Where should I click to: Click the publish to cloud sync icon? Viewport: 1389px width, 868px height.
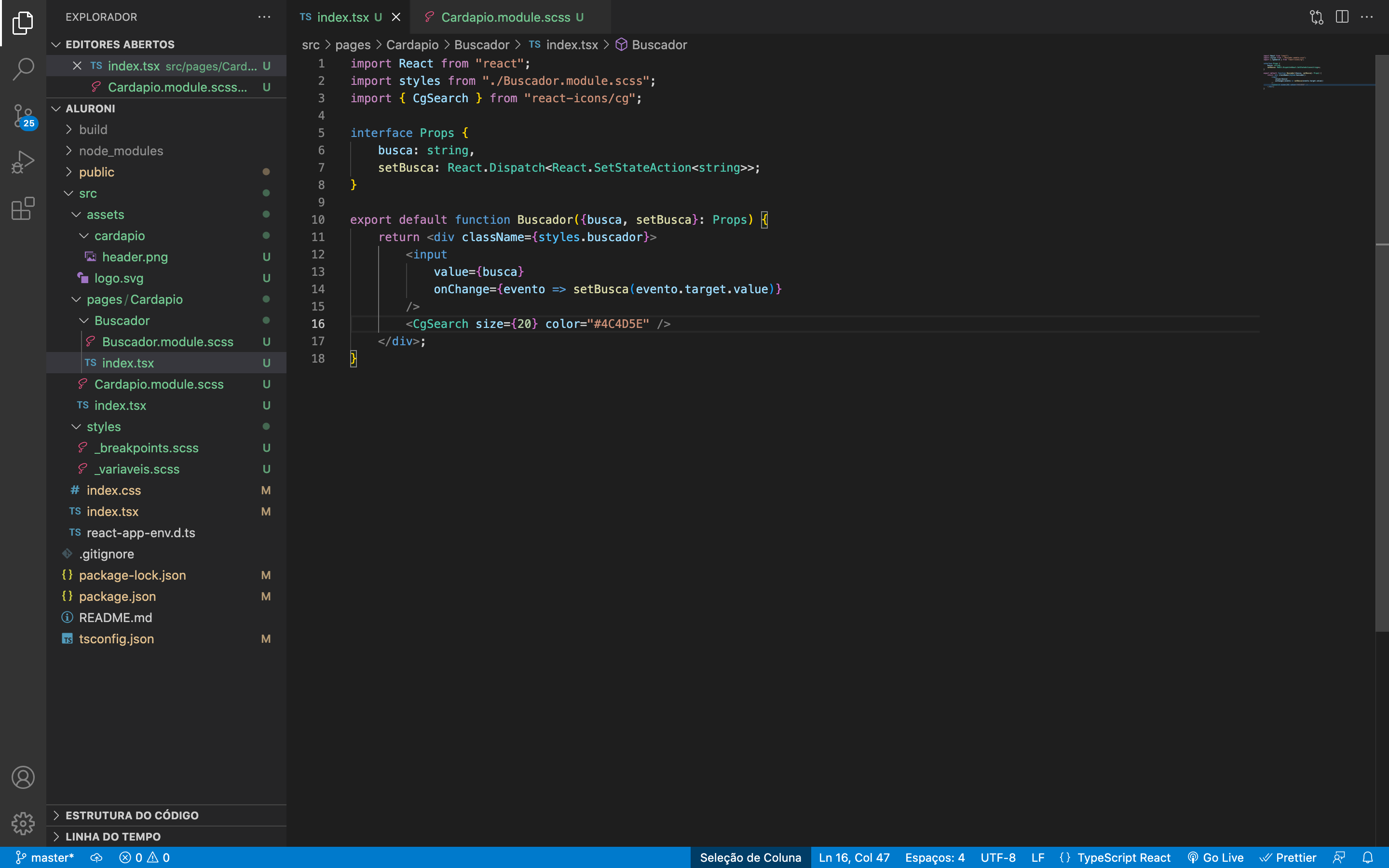click(x=96, y=858)
